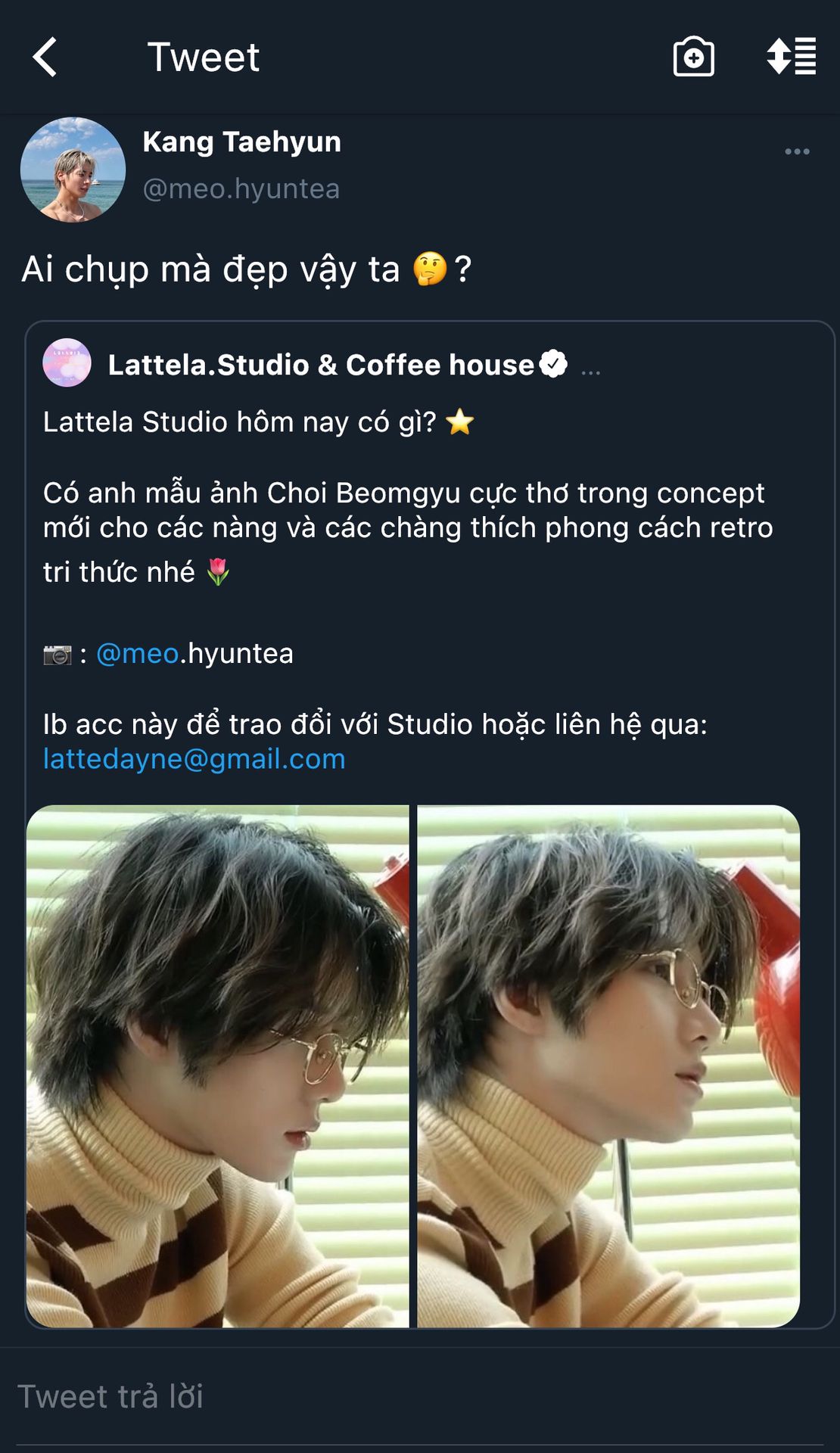The height and width of the screenshot is (1453, 840).
Task: Expand the ellipsis next to Lattela.Studio name
Action: (x=591, y=370)
